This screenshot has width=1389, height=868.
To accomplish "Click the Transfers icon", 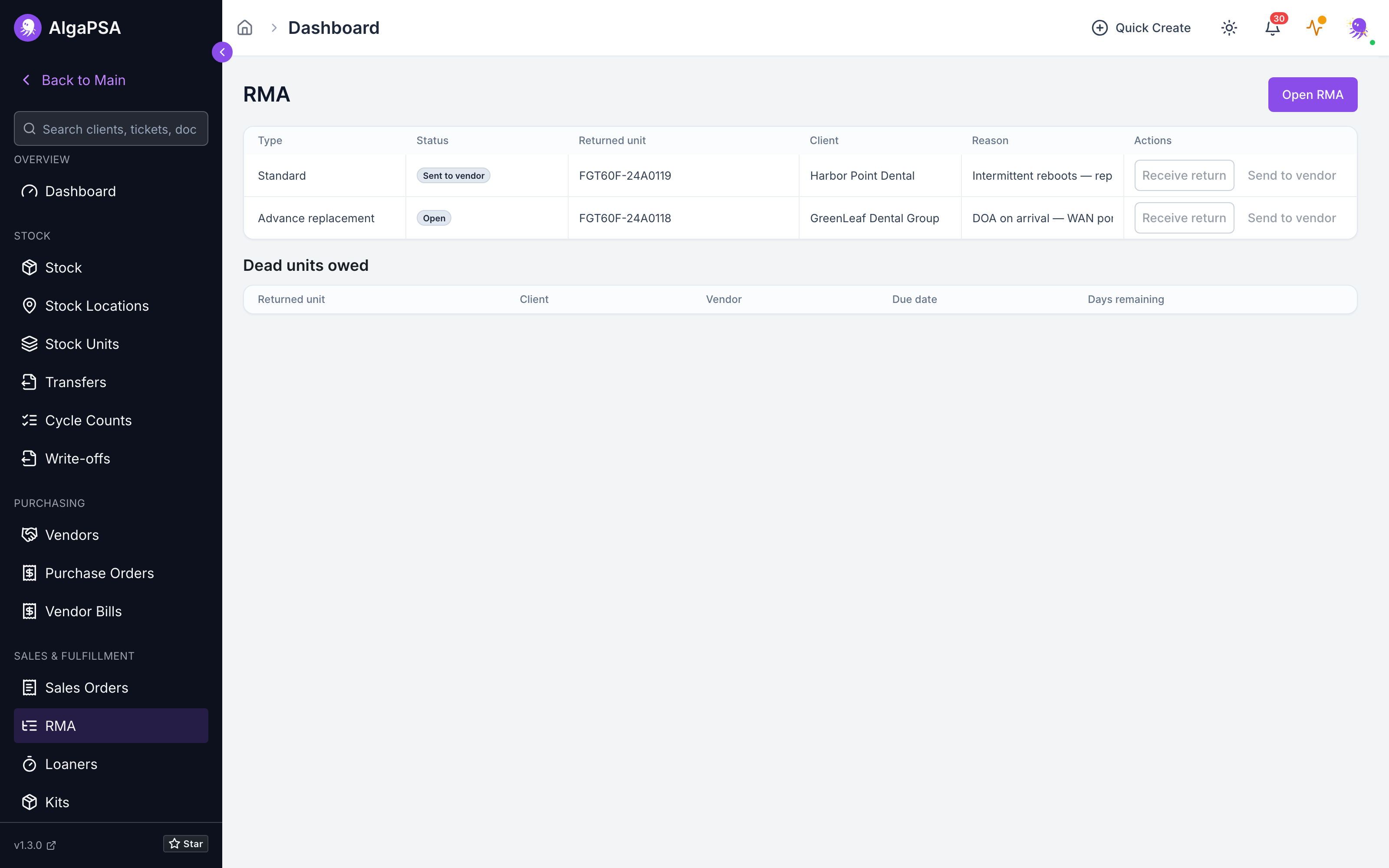I will coord(29,382).
